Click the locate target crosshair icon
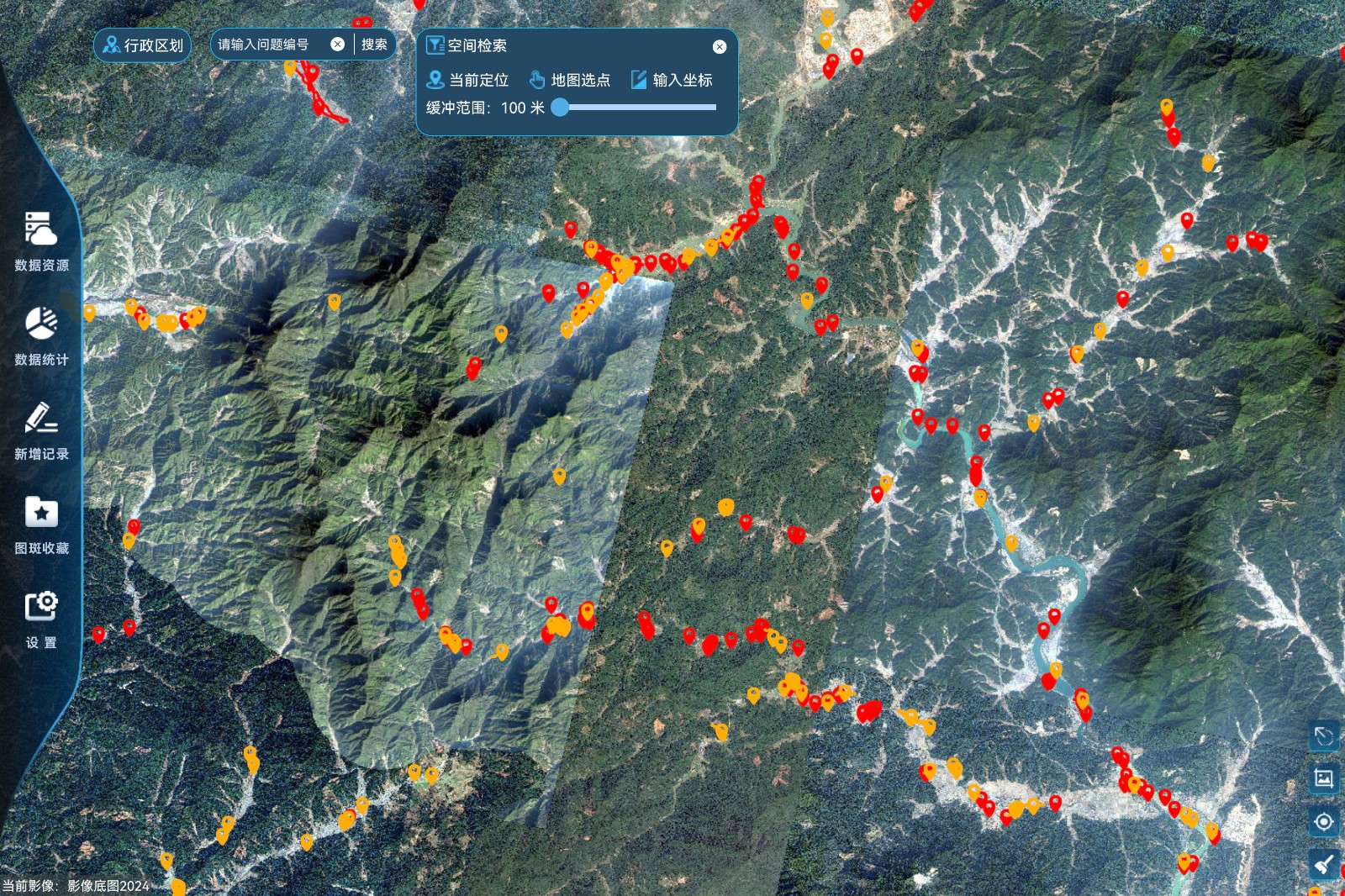 (x=1323, y=821)
